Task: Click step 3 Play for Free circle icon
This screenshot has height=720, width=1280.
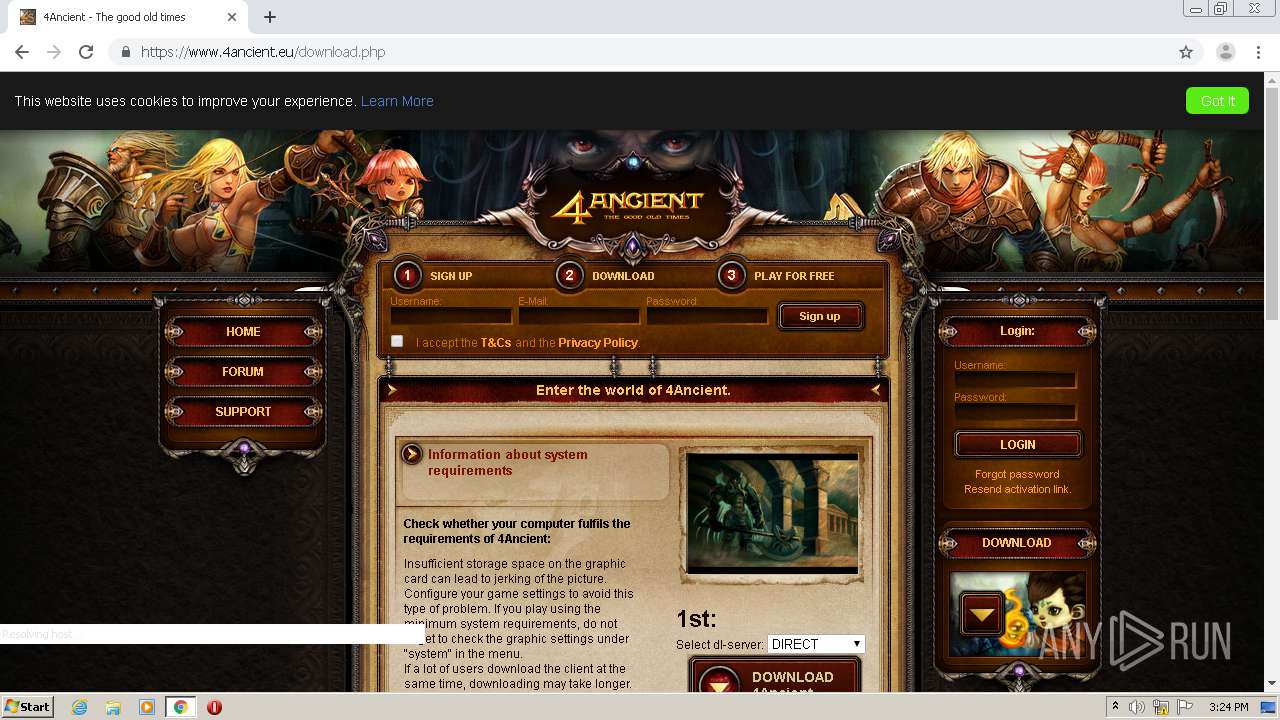Action: pos(731,275)
